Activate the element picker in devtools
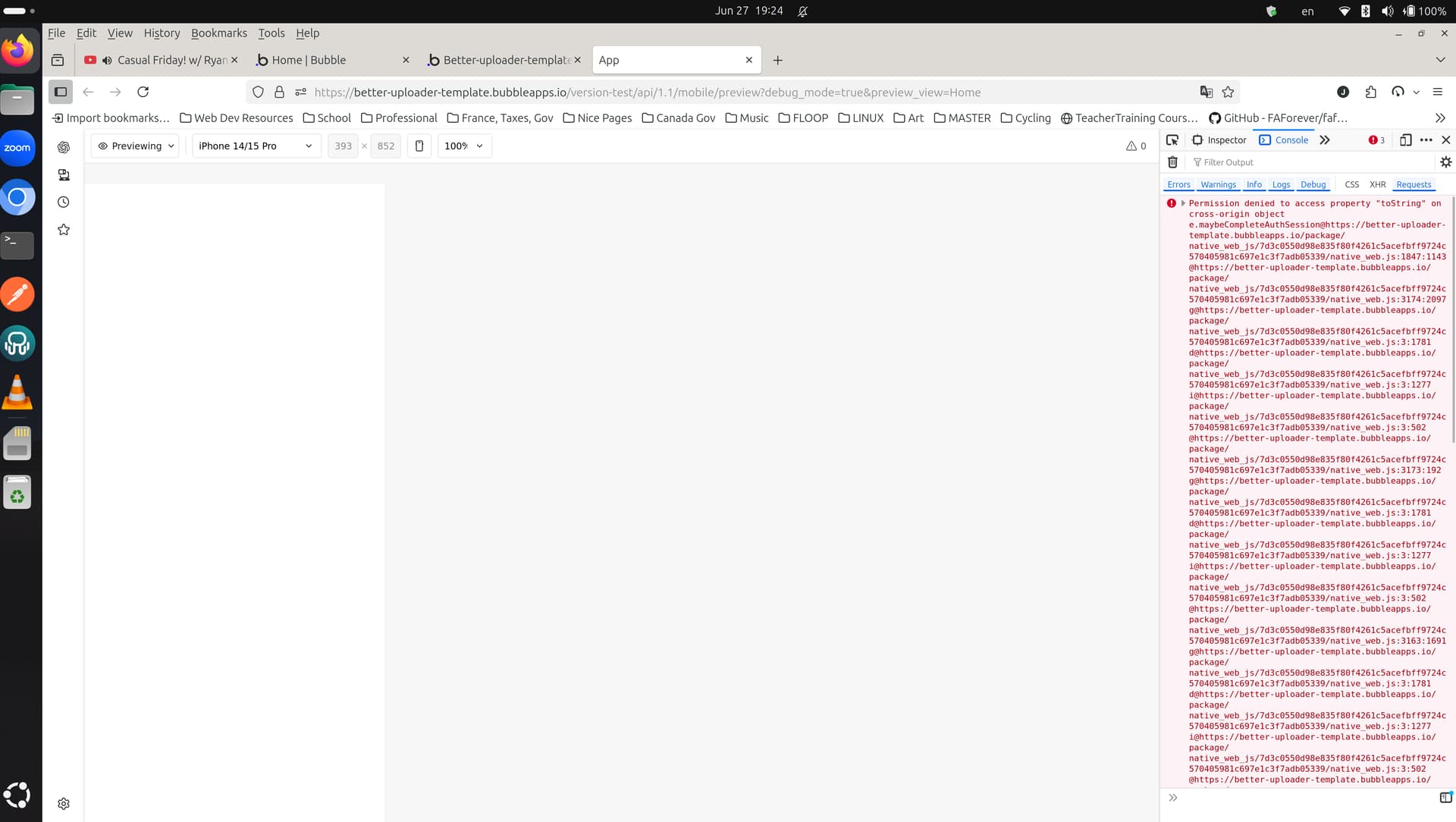This screenshot has width=1456, height=822. point(1172,140)
